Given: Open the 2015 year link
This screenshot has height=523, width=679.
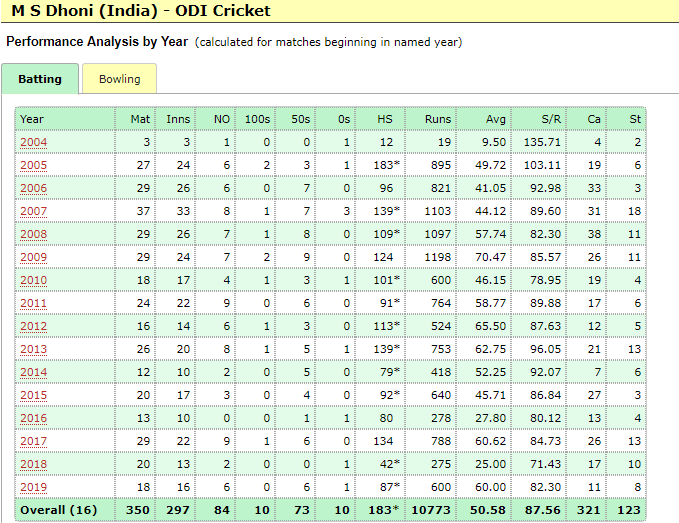Looking at the screenshot, I should coord(33,395).
